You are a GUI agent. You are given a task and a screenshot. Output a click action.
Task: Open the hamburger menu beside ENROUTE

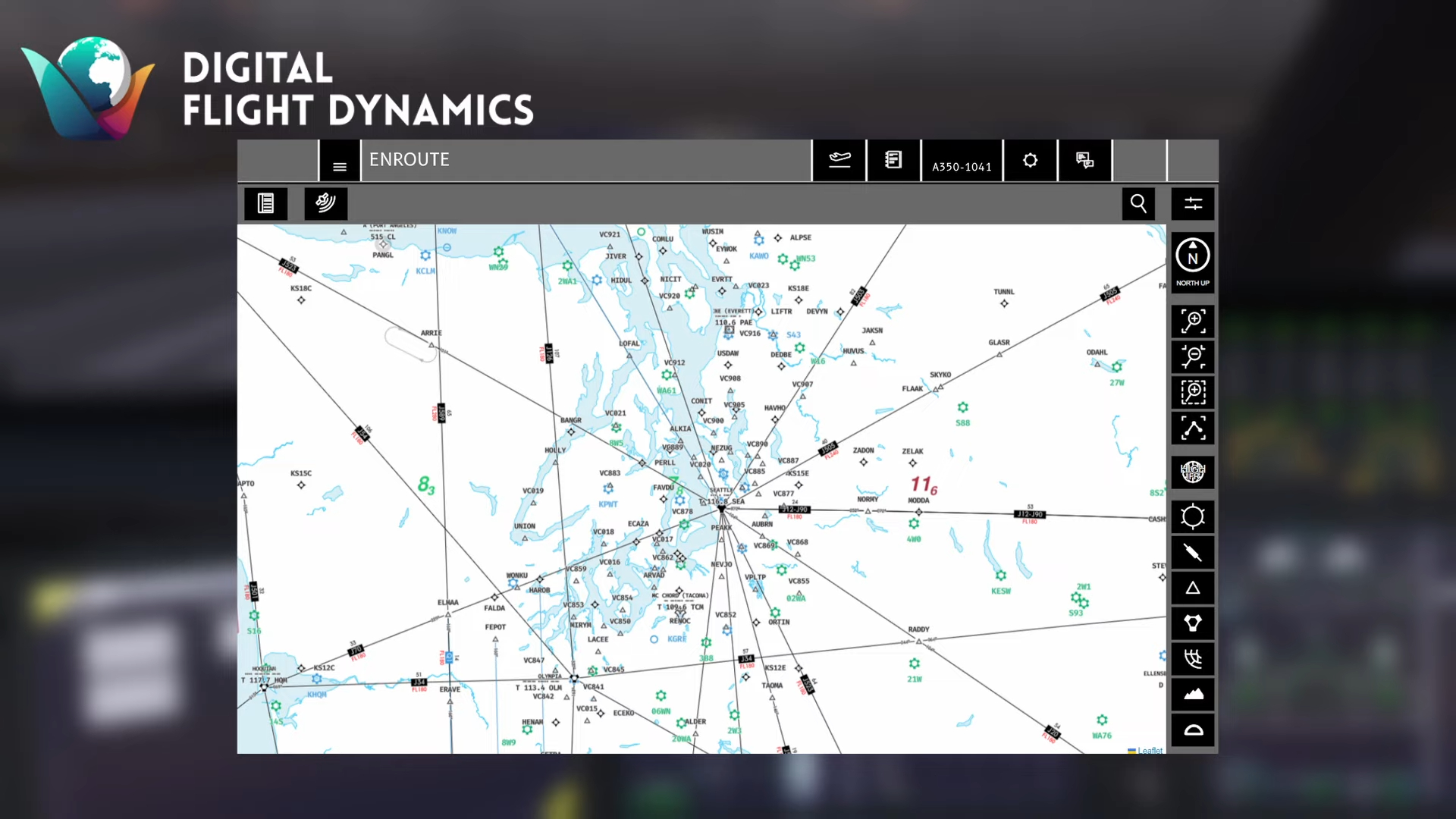(339, 161)
